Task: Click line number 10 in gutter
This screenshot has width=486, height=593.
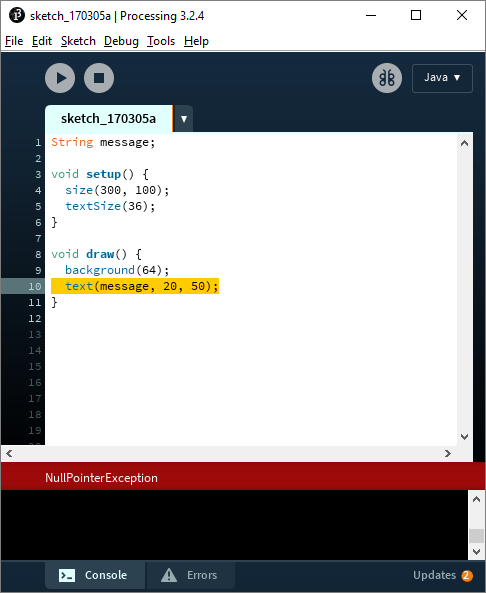Action: click(x=35, y=286)
